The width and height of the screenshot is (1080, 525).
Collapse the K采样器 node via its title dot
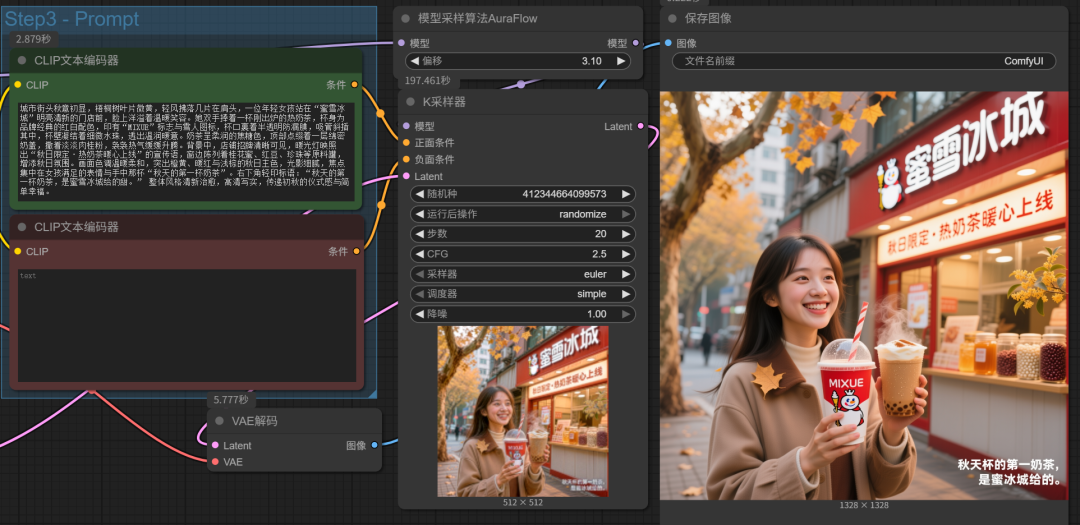coord(411,102)
